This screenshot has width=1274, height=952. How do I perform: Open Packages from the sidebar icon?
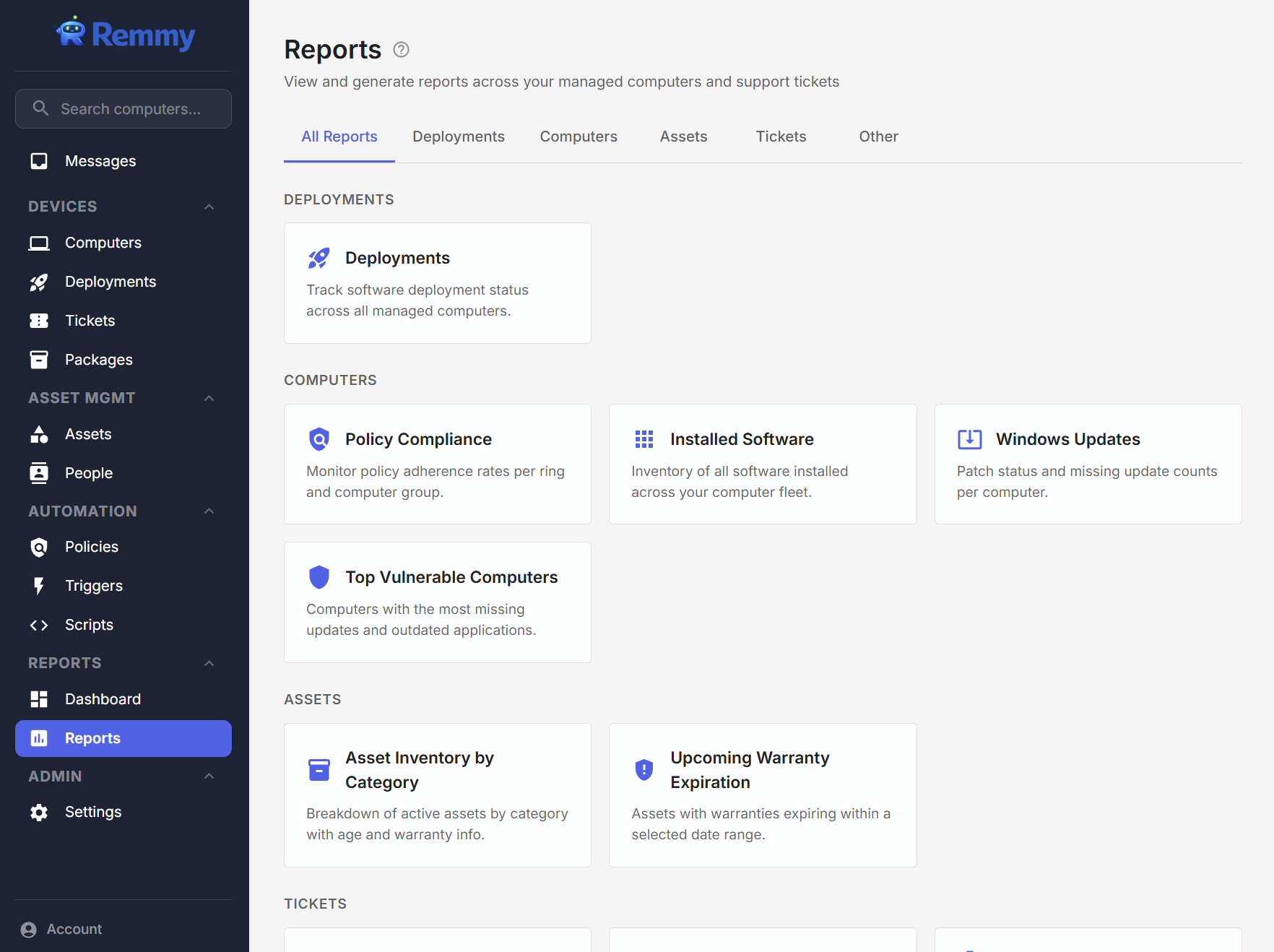(x=39, y=359)
